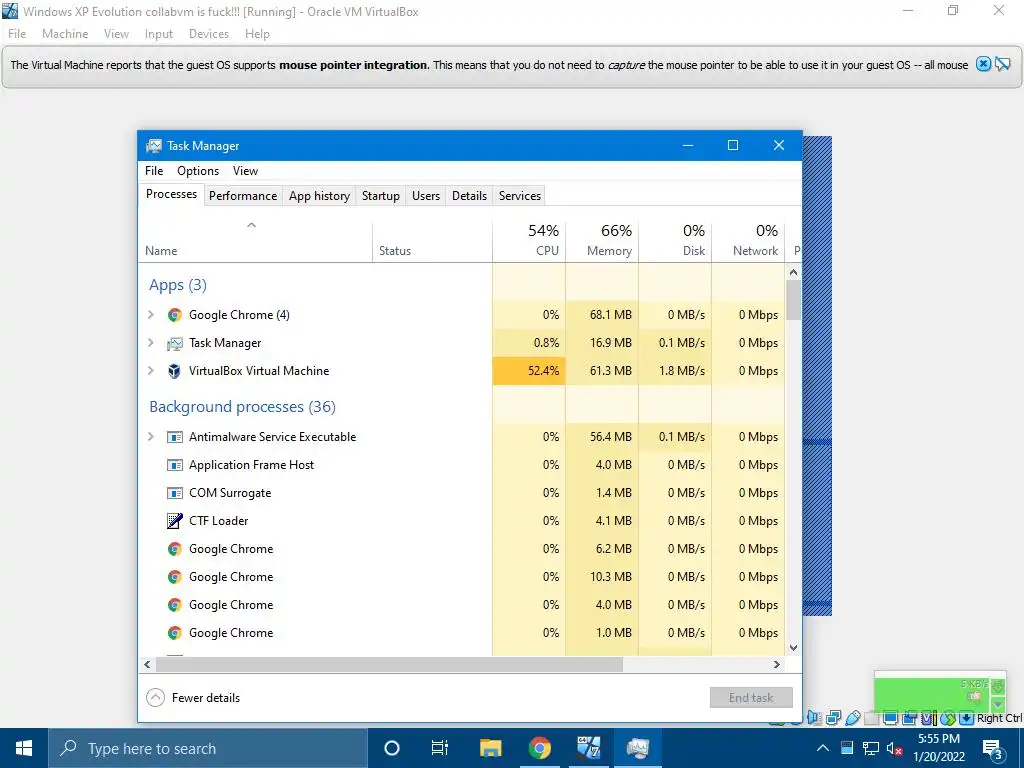
Task: Click the vertical scrollbar down arrow
Action: (793, 648)
